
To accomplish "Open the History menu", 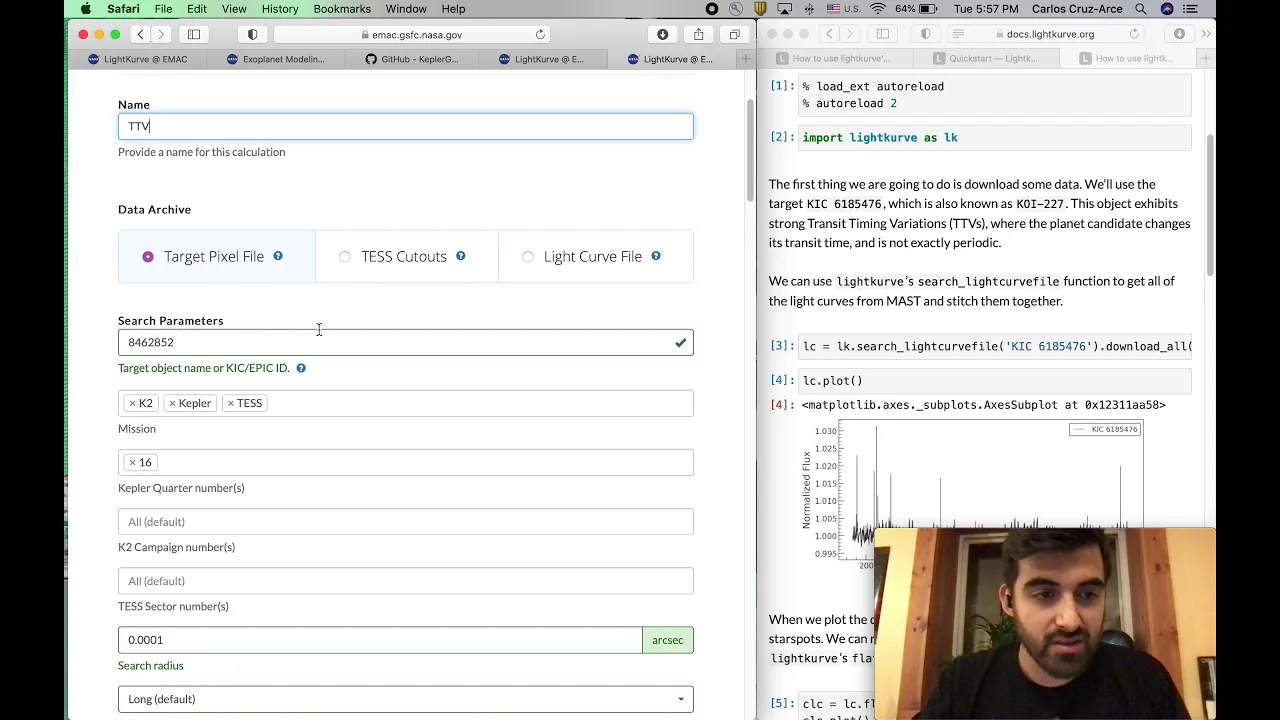I will coord(280,9).
